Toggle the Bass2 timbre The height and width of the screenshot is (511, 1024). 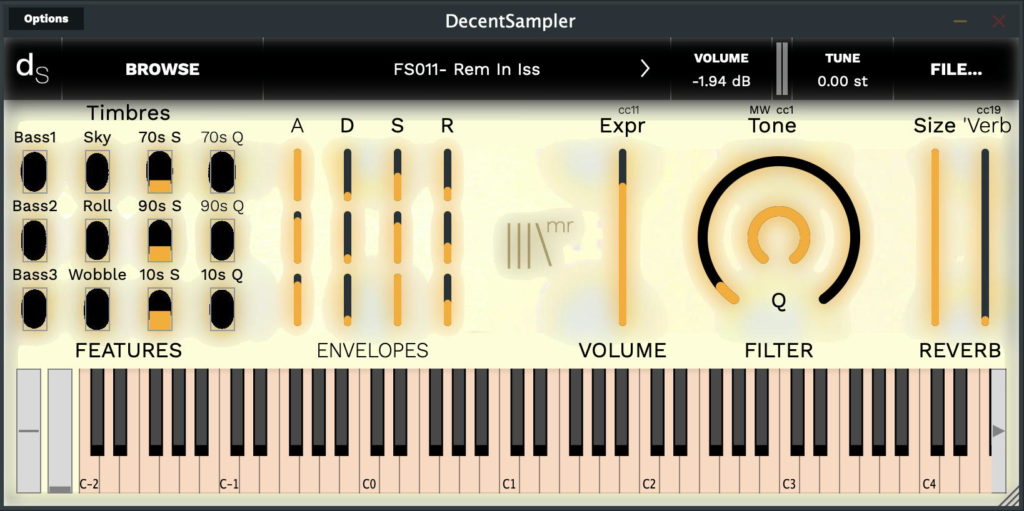[x=35, y=240]
